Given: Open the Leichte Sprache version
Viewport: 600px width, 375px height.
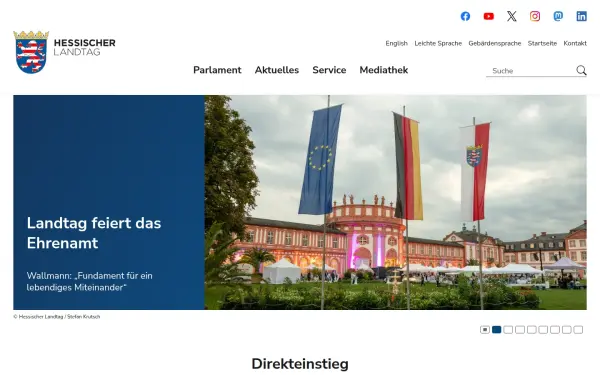Looking at the screenshot, I should point(438,43).
